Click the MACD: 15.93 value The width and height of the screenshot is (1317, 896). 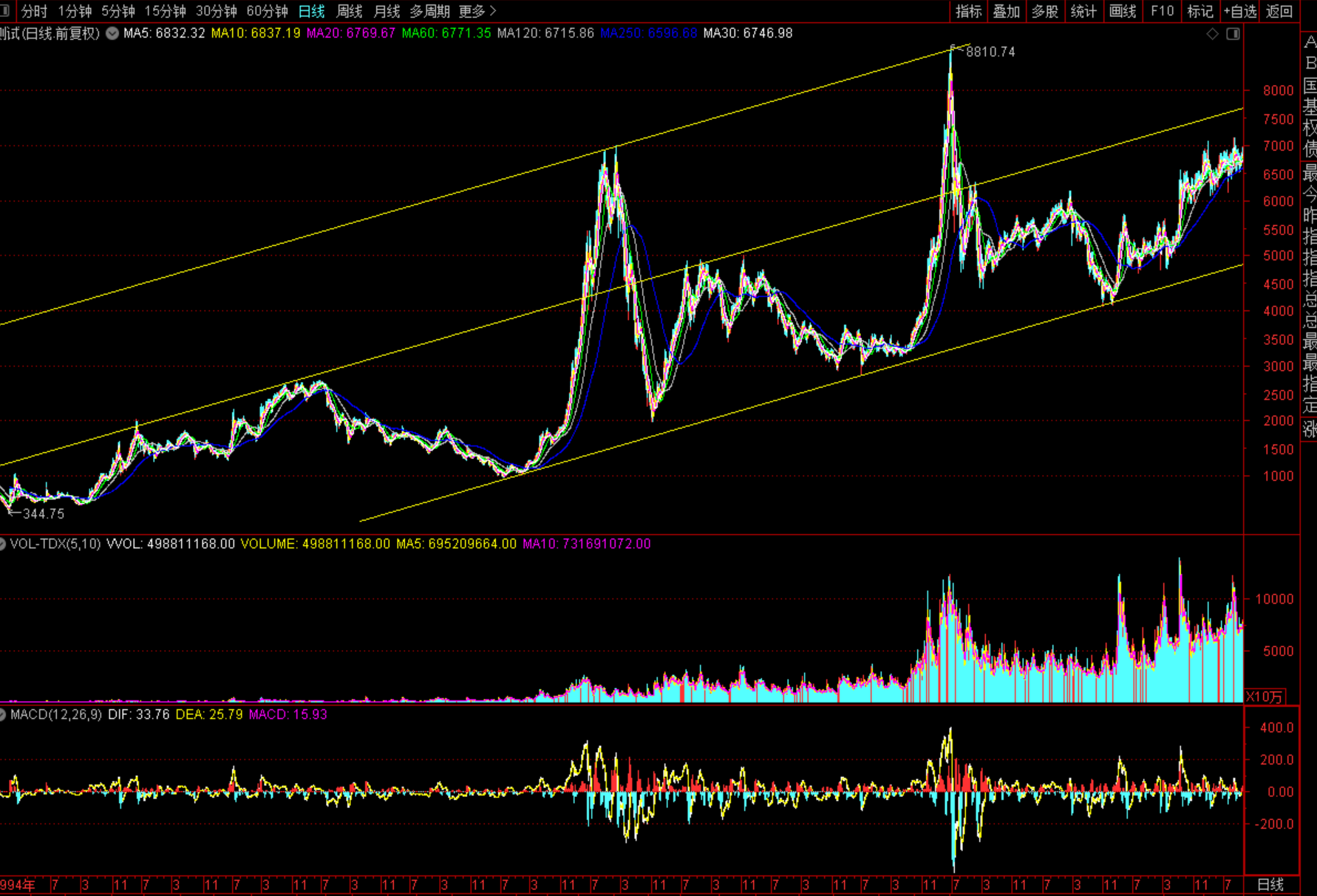(x=288, y=715)
